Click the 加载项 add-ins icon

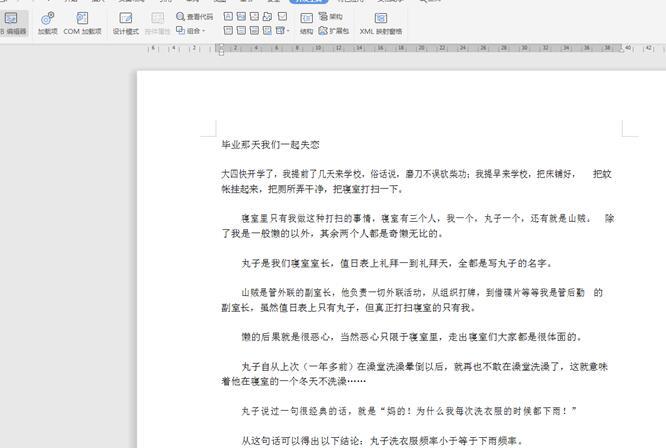pyautogui.click(x=47, y=23)
